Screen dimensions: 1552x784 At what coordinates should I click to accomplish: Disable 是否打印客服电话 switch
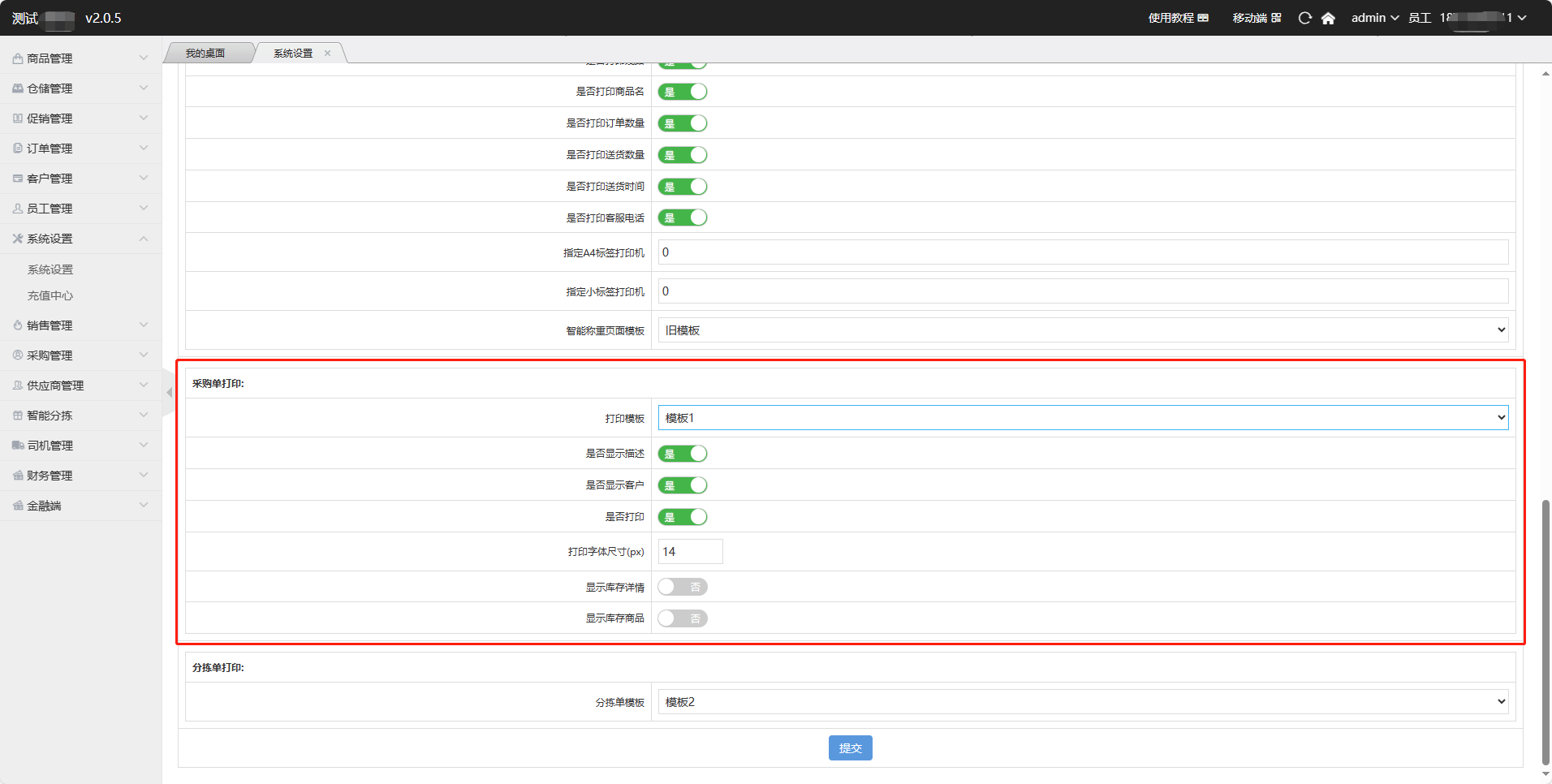coord(682,218)
